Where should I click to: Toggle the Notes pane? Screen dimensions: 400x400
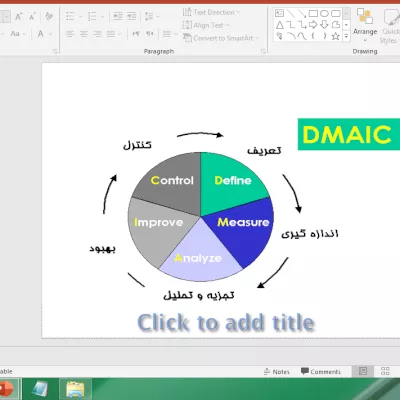(277, 371)
